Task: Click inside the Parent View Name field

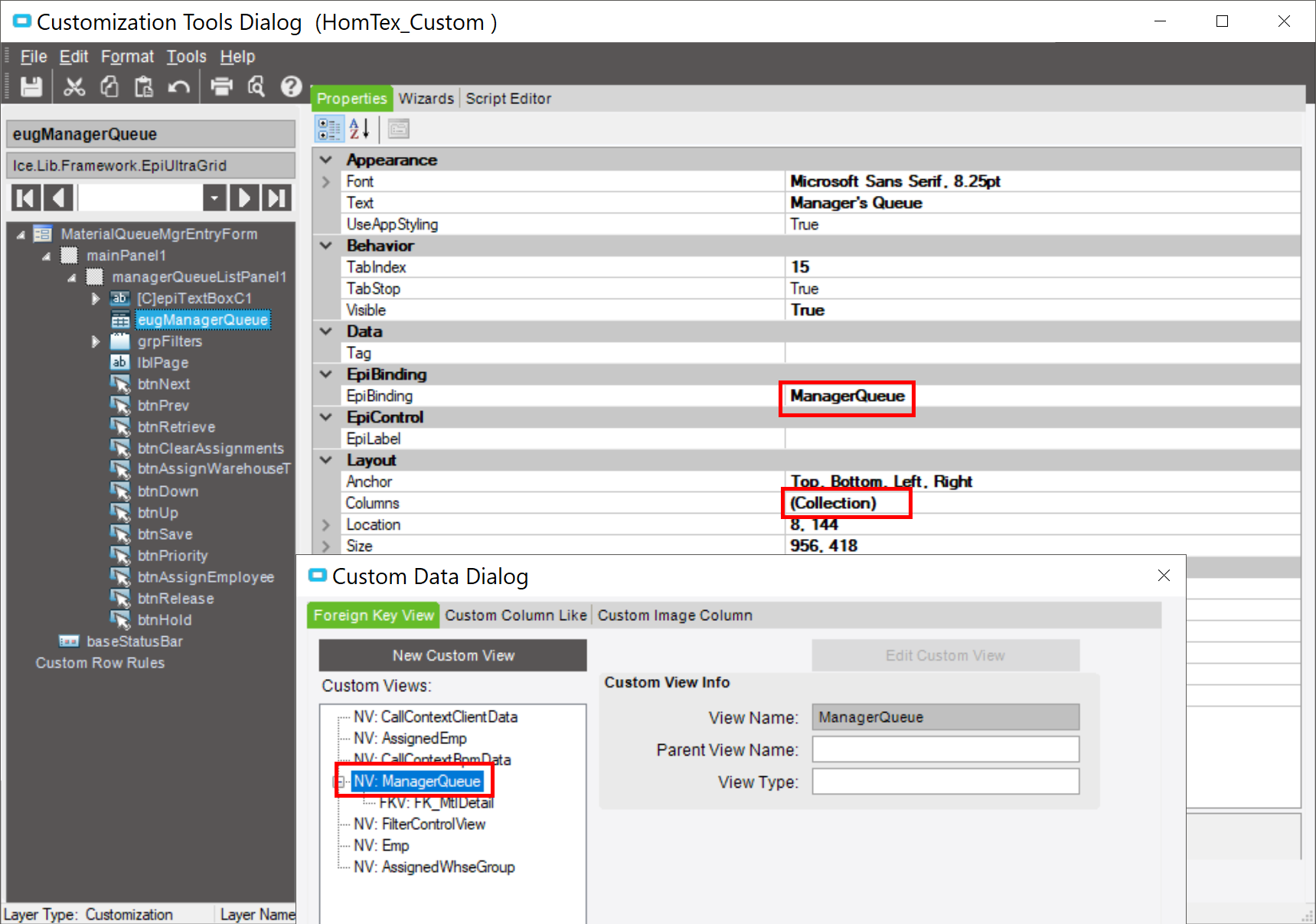Action: tap(945, 749)
